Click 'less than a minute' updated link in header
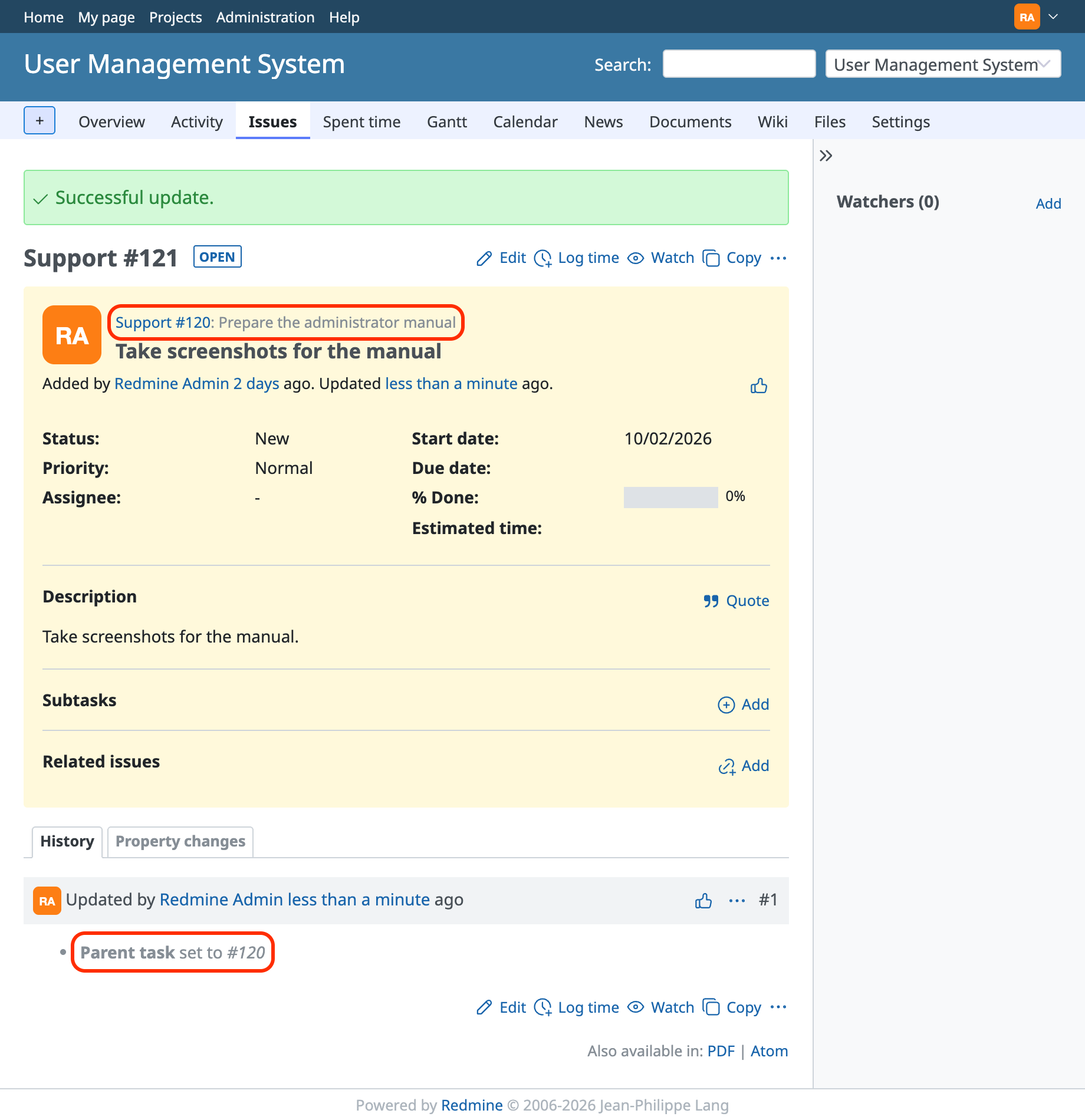 pos(451,384)
